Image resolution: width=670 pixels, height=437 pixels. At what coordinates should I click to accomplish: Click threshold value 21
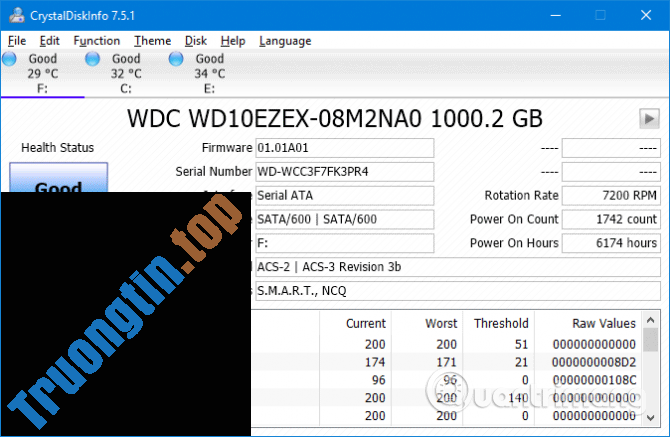tap(521, 363)
